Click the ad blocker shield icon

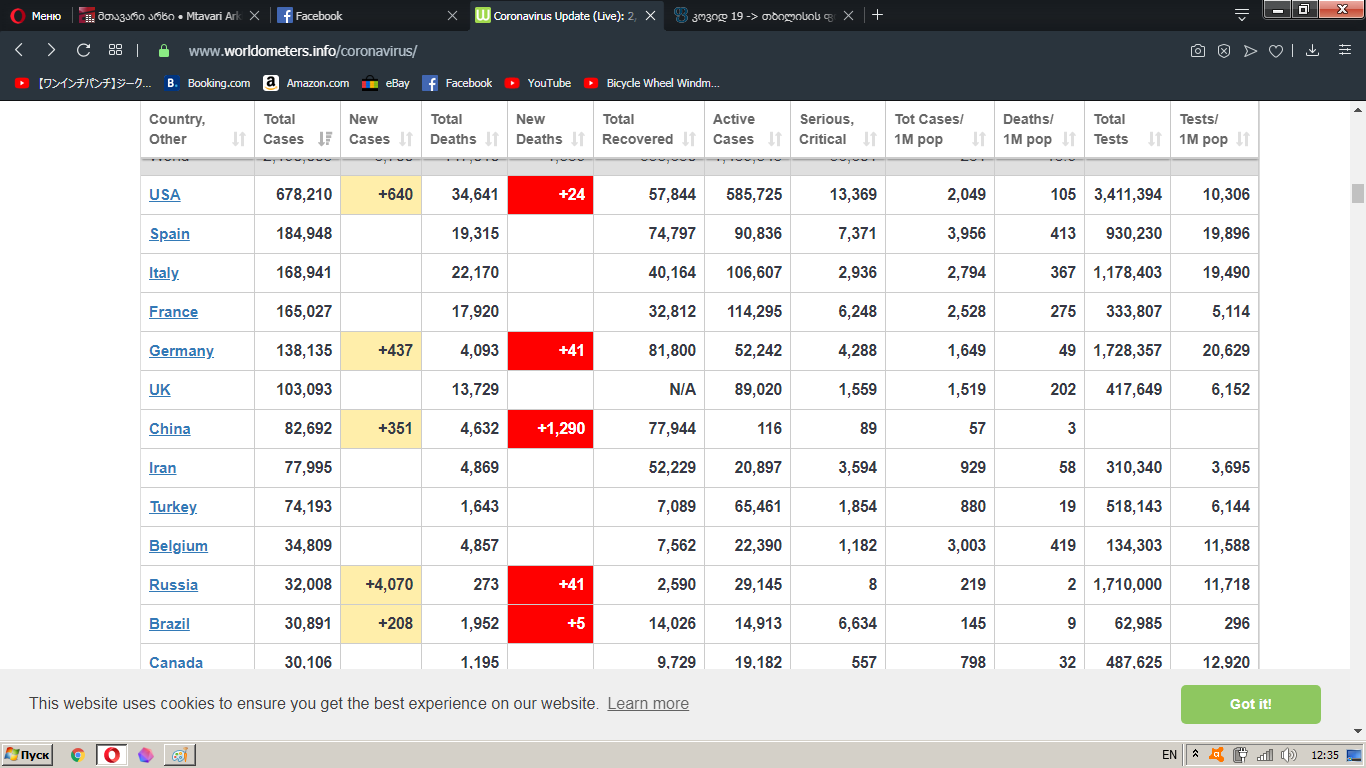[x=1223, y=51]
